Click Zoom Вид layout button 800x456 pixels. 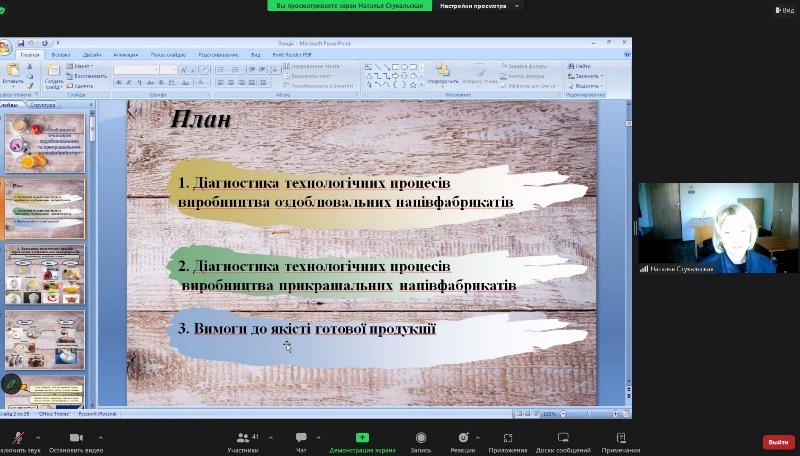(785, 10)
